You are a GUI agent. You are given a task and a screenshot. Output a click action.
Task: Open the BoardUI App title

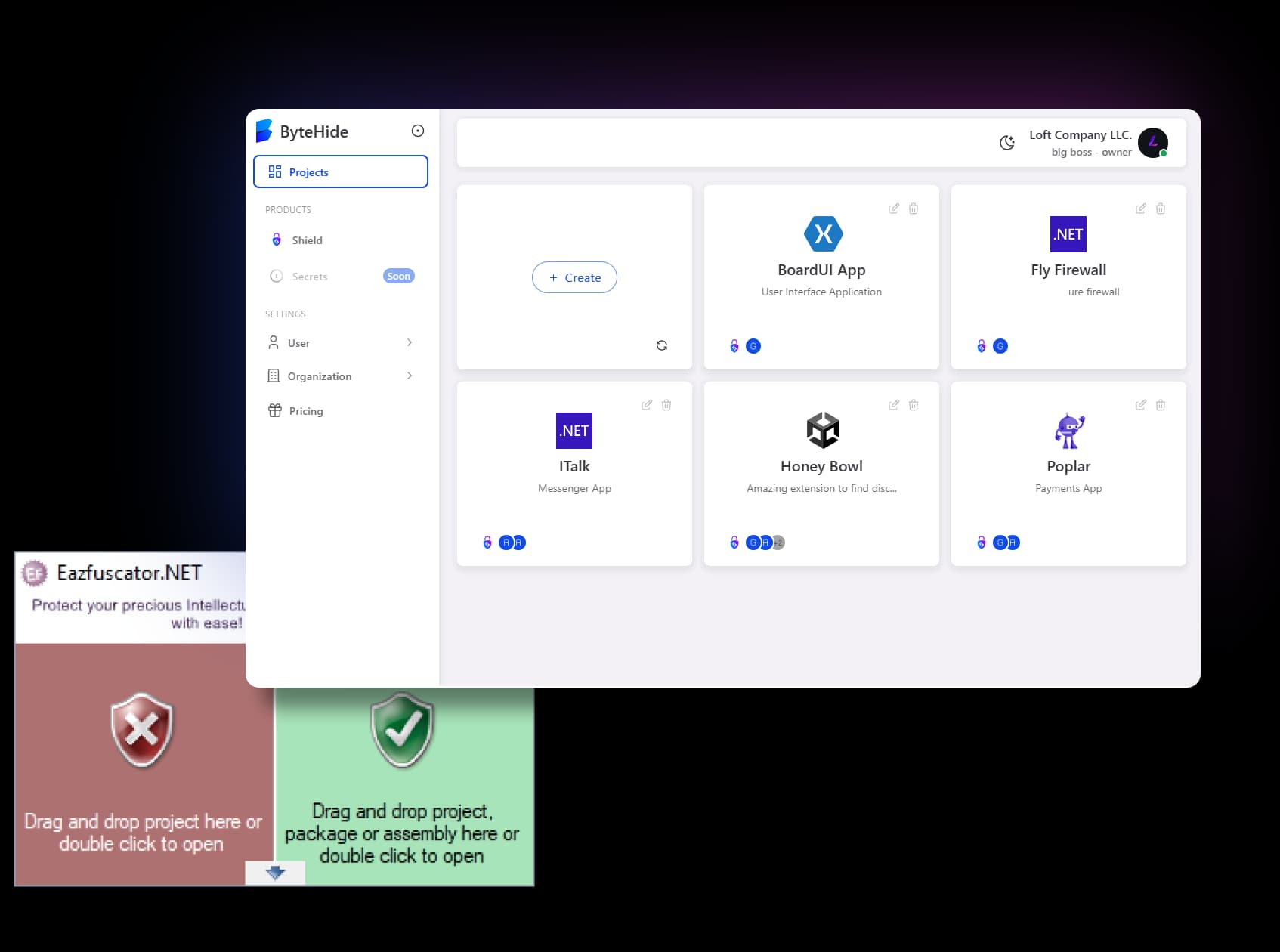[821, 270]
